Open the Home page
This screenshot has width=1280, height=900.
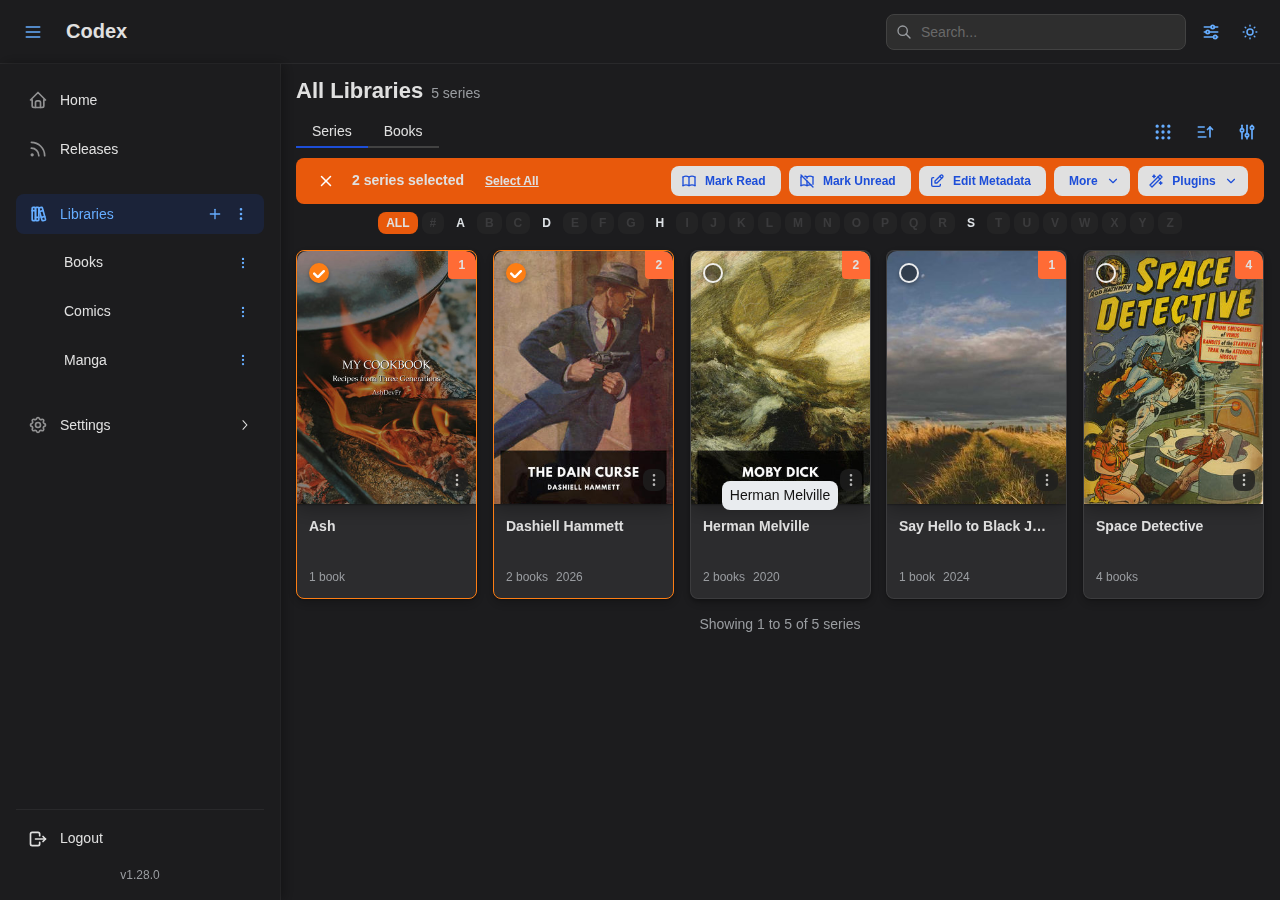[140, 100]
